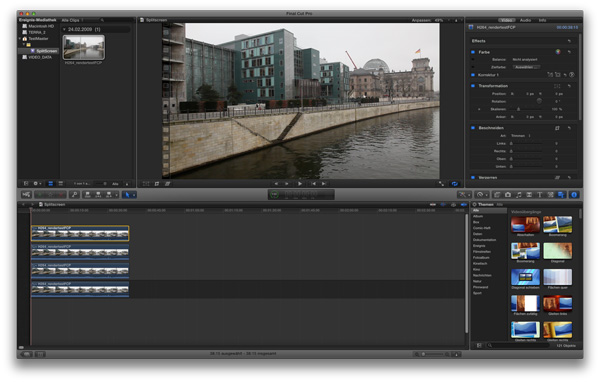Collapse the 24.02.2009 date group
600x382 pixels.
(x=64, y=29)
